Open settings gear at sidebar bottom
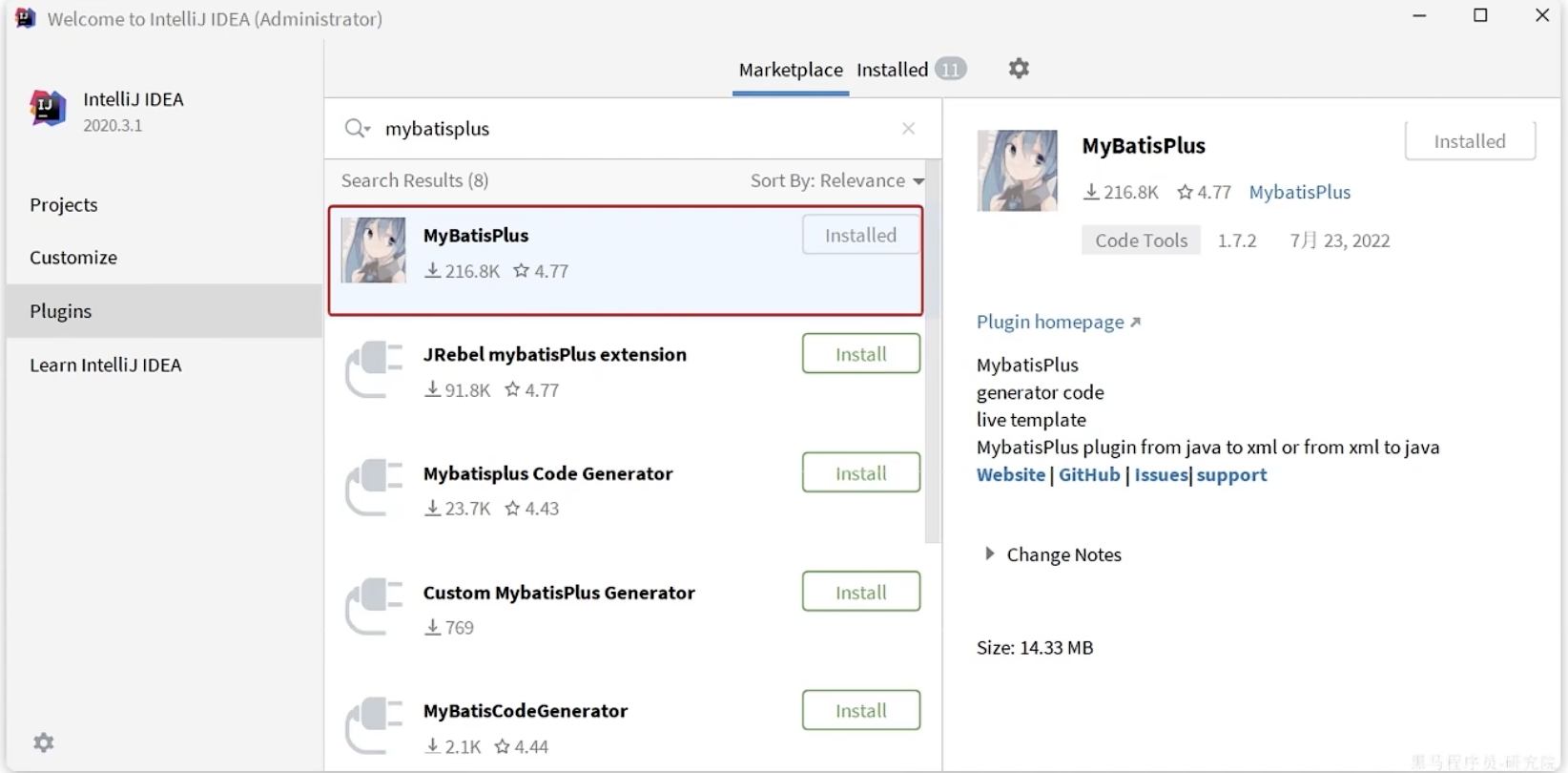The width and height of the screenshot is (1568, 773). point(44,742)
